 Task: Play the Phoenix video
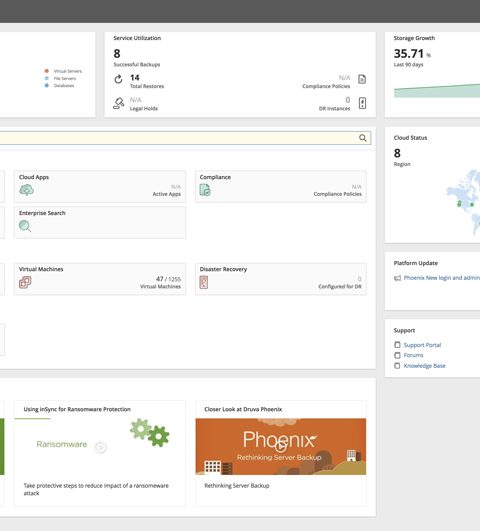pos(280,446)
